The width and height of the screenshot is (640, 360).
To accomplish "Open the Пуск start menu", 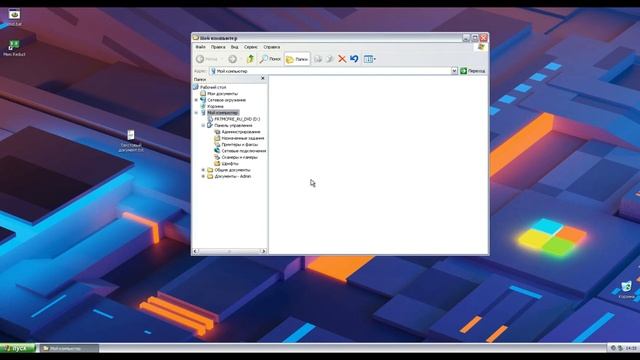I will click(x=18, y=348).
